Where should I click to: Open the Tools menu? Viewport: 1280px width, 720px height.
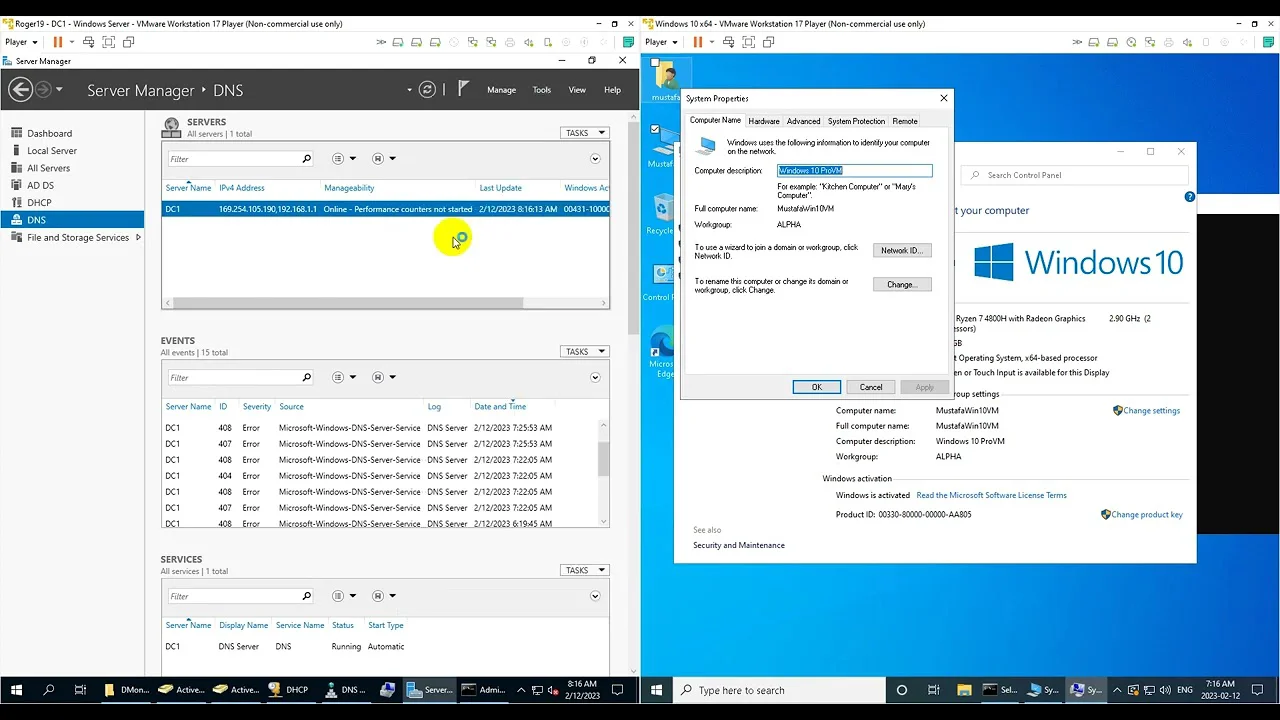(x=541, y=90)
